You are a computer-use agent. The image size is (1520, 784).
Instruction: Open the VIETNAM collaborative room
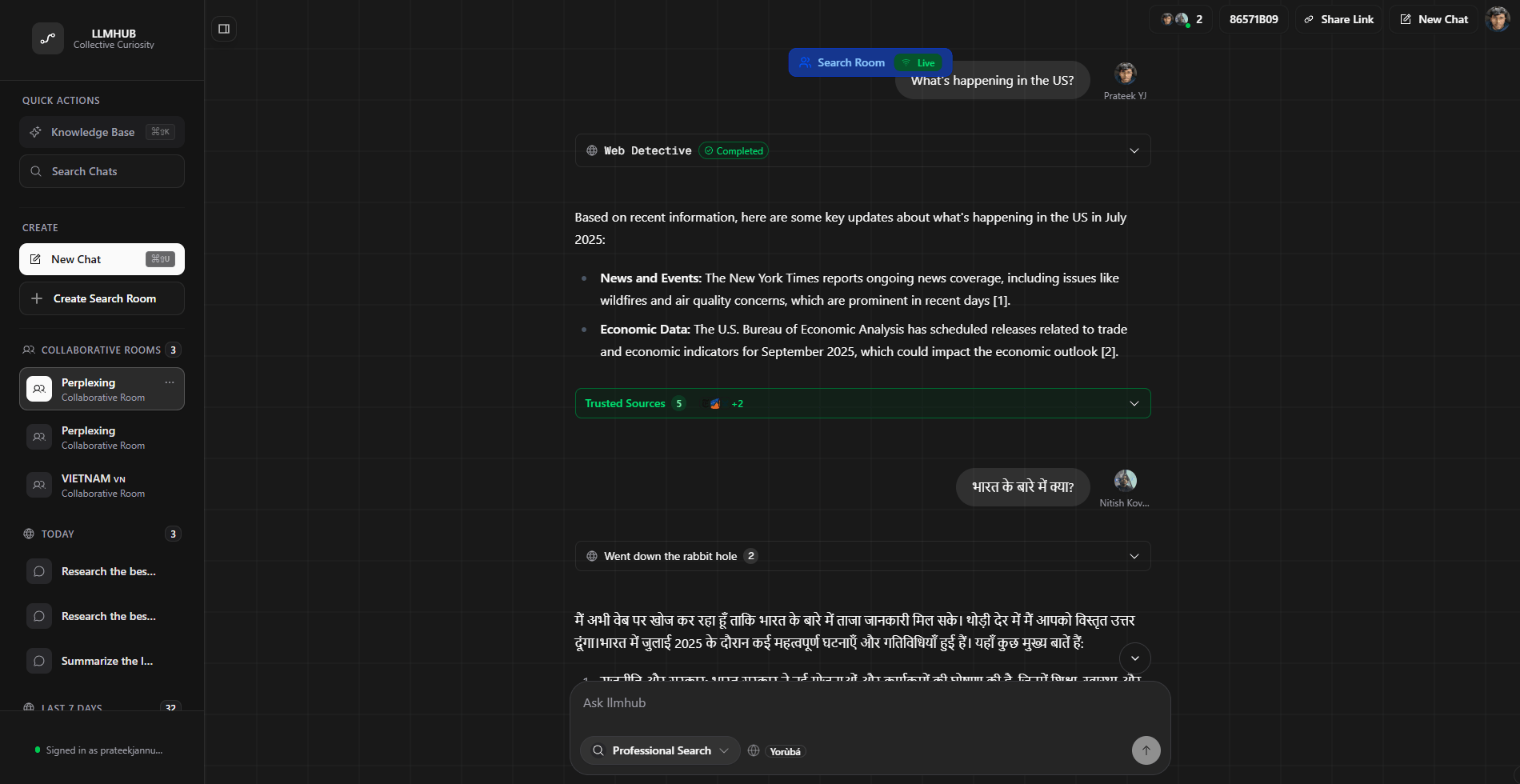click(x=102, y=485)
